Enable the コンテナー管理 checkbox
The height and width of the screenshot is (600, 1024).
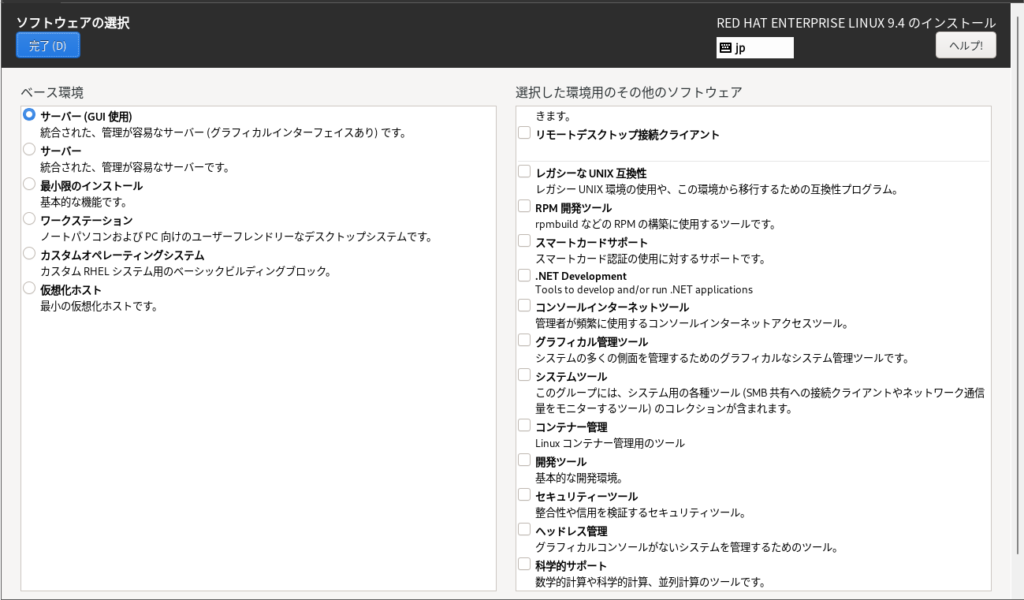point(524,426)
